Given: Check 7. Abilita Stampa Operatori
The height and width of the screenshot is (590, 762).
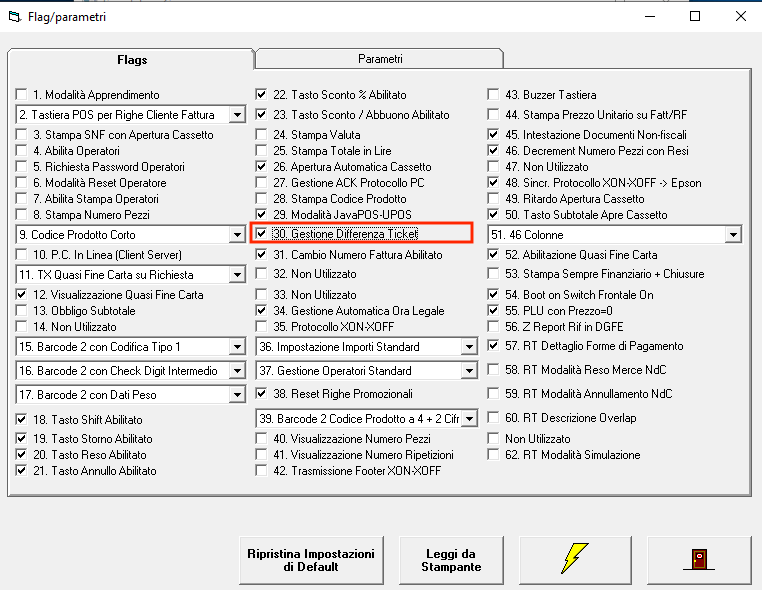Looking at the screenshot, I should pos(21,198).
